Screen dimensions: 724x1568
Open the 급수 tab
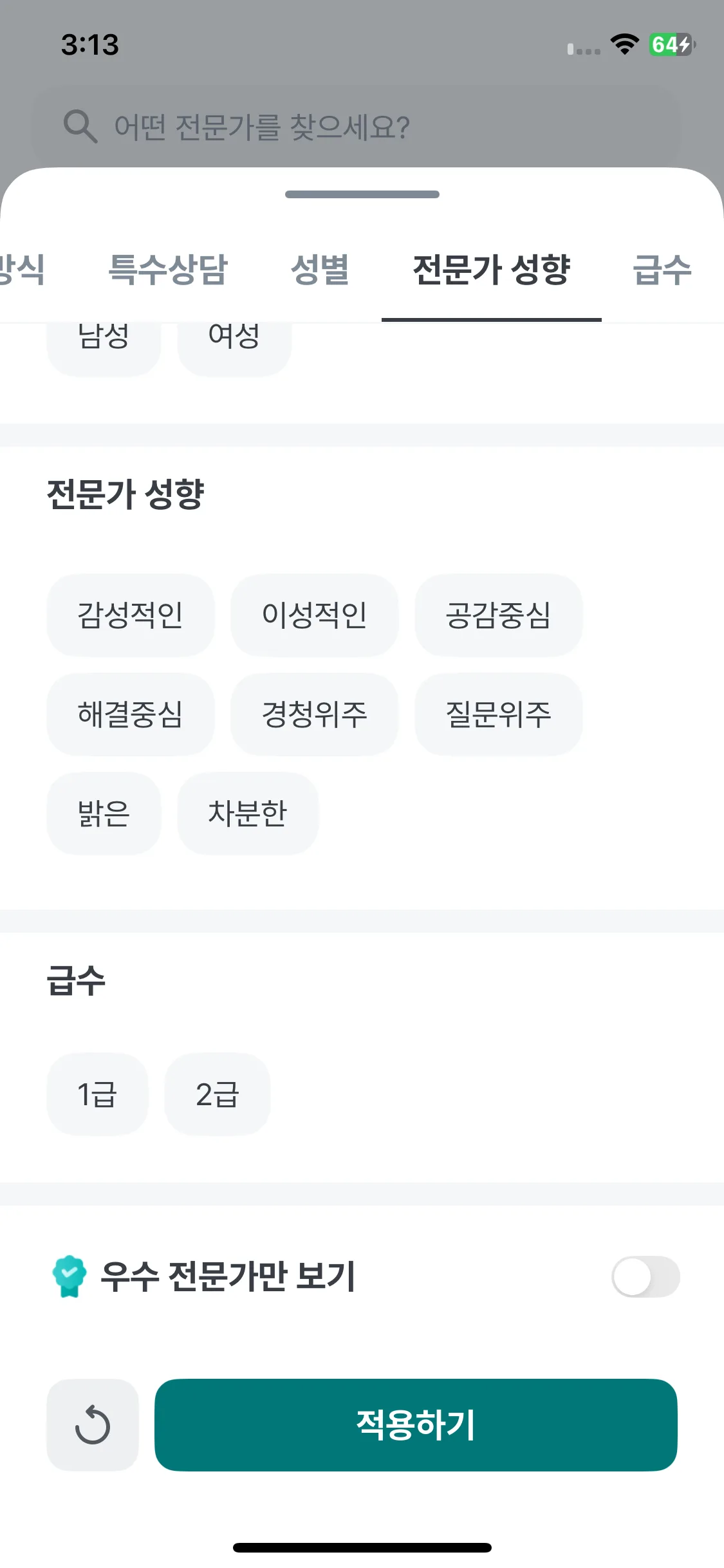[662, 269]
